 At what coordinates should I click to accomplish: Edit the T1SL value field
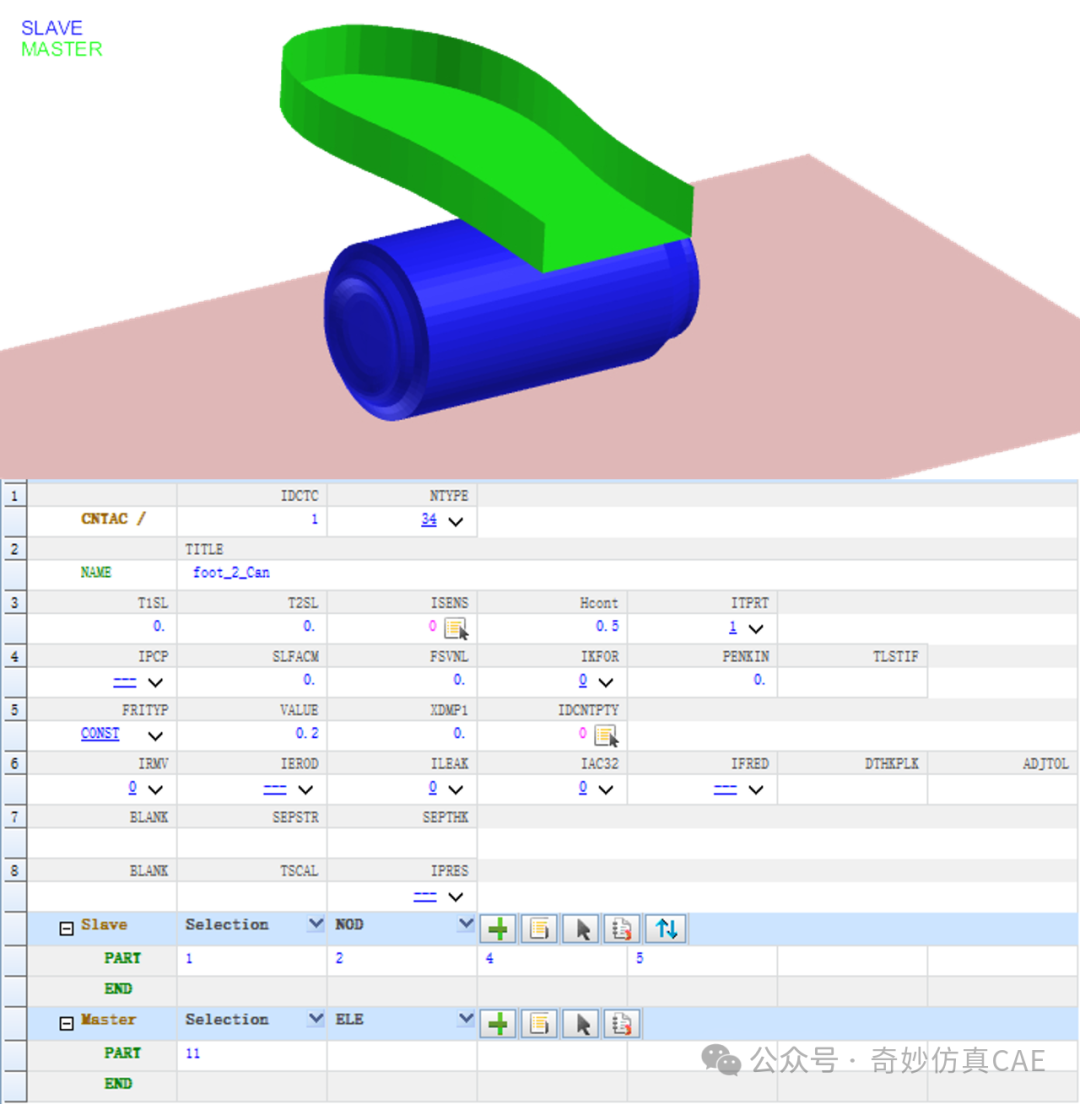pyautogui.click(x=103, y=627)
